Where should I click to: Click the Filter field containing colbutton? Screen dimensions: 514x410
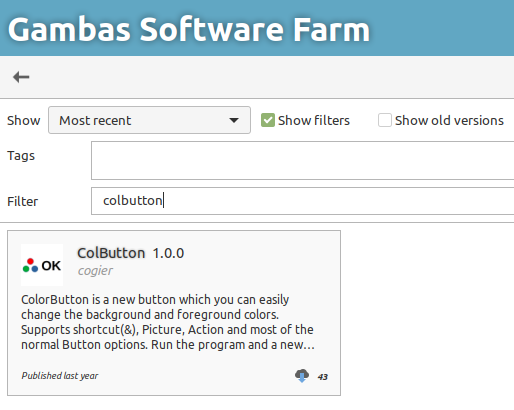pyautogui.click(x=303, y=201)
